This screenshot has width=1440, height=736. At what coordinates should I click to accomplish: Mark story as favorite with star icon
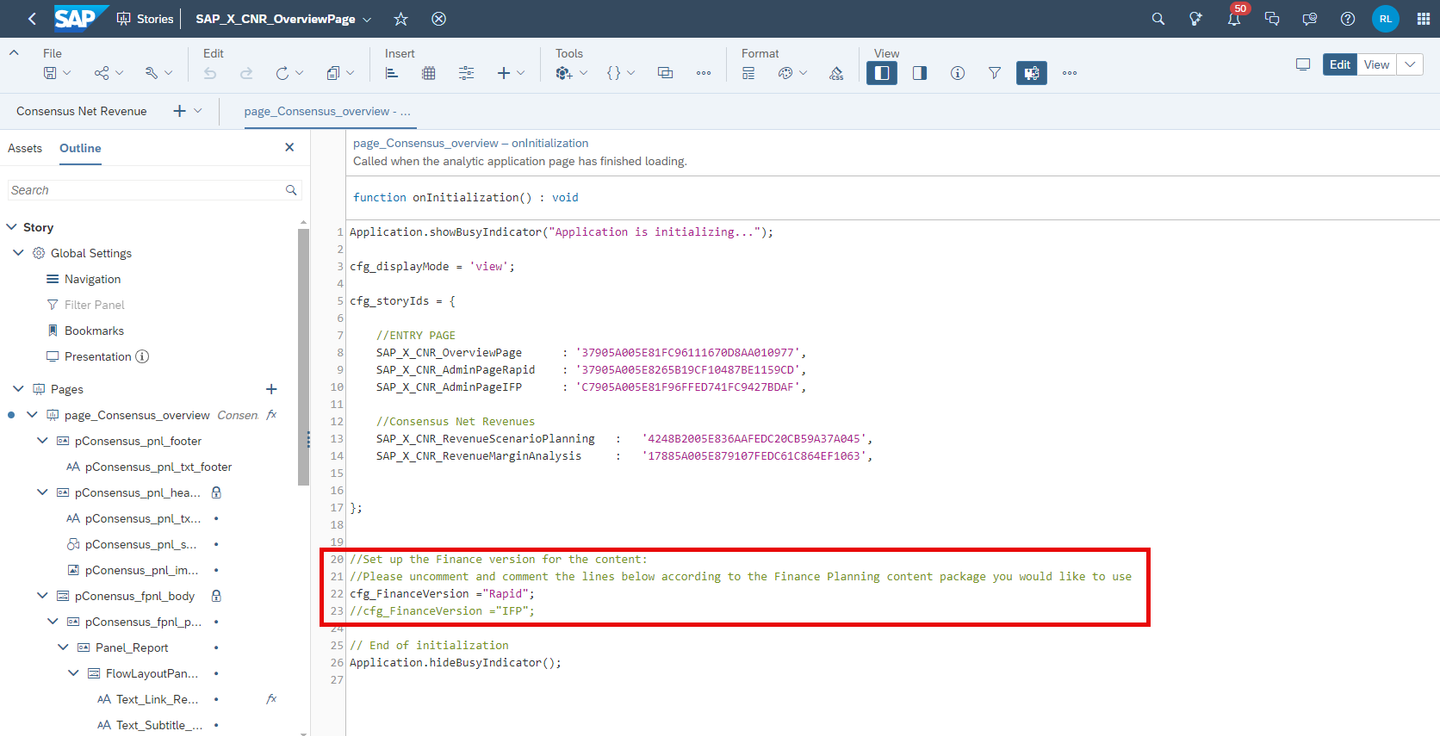(401, 19)
